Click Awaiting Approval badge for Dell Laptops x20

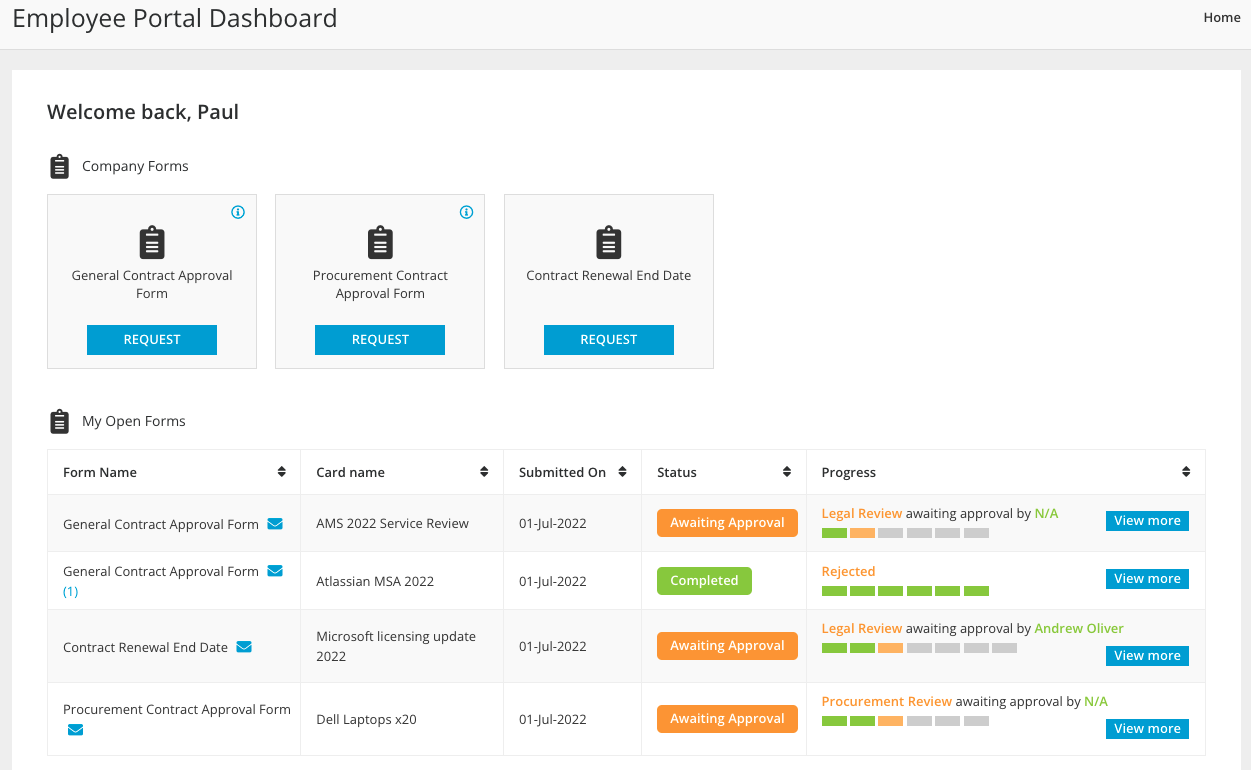[x=727, y=719]
